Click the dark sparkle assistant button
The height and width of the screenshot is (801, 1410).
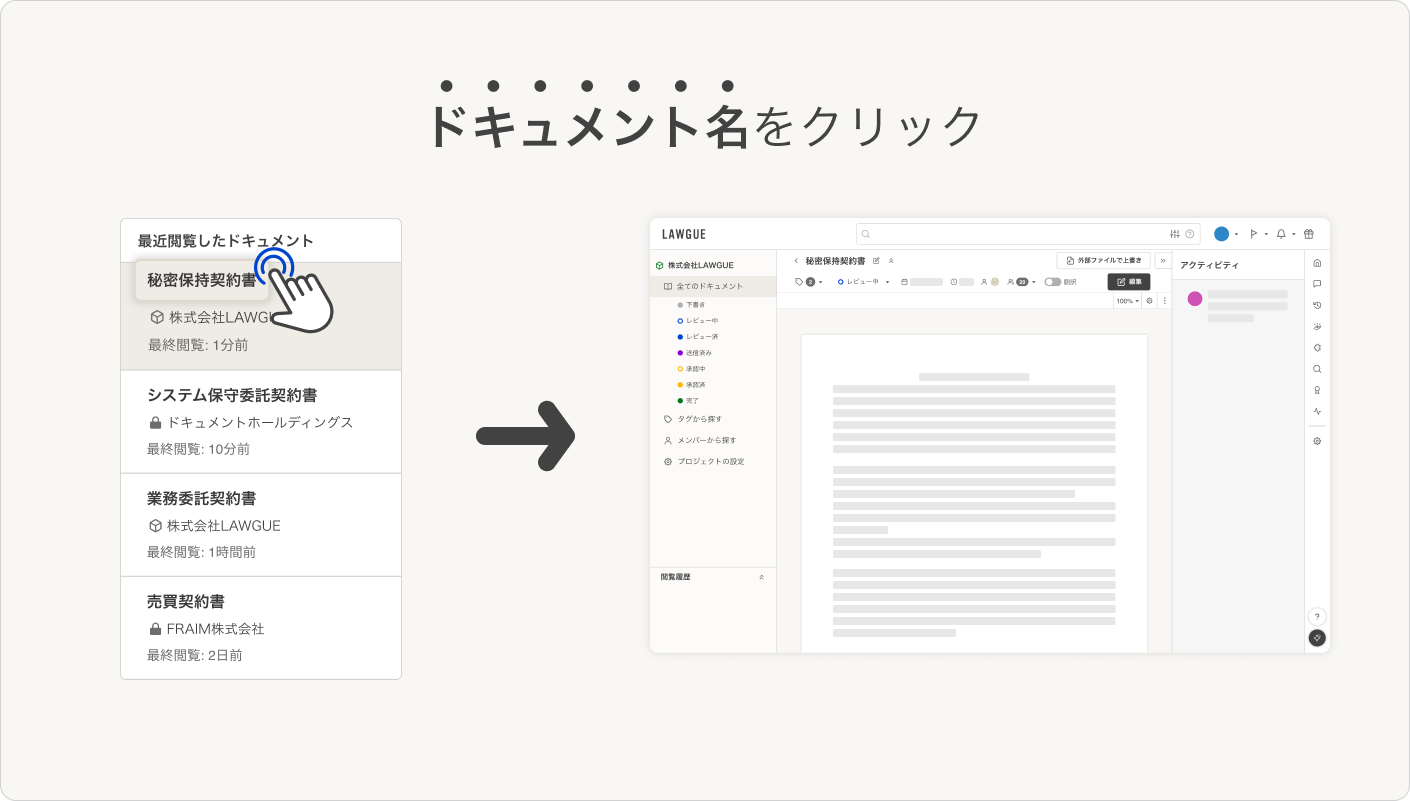point(1317,638)
